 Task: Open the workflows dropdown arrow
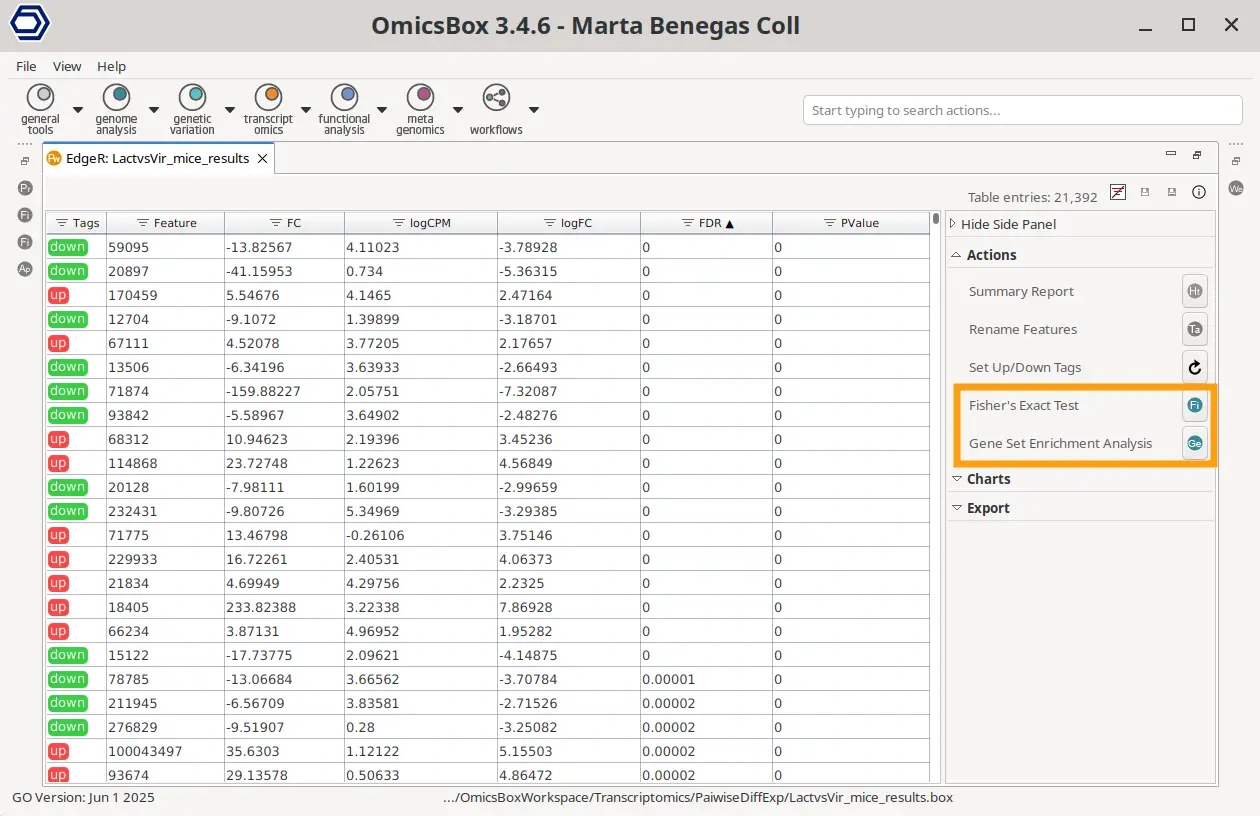click(534, 110)
